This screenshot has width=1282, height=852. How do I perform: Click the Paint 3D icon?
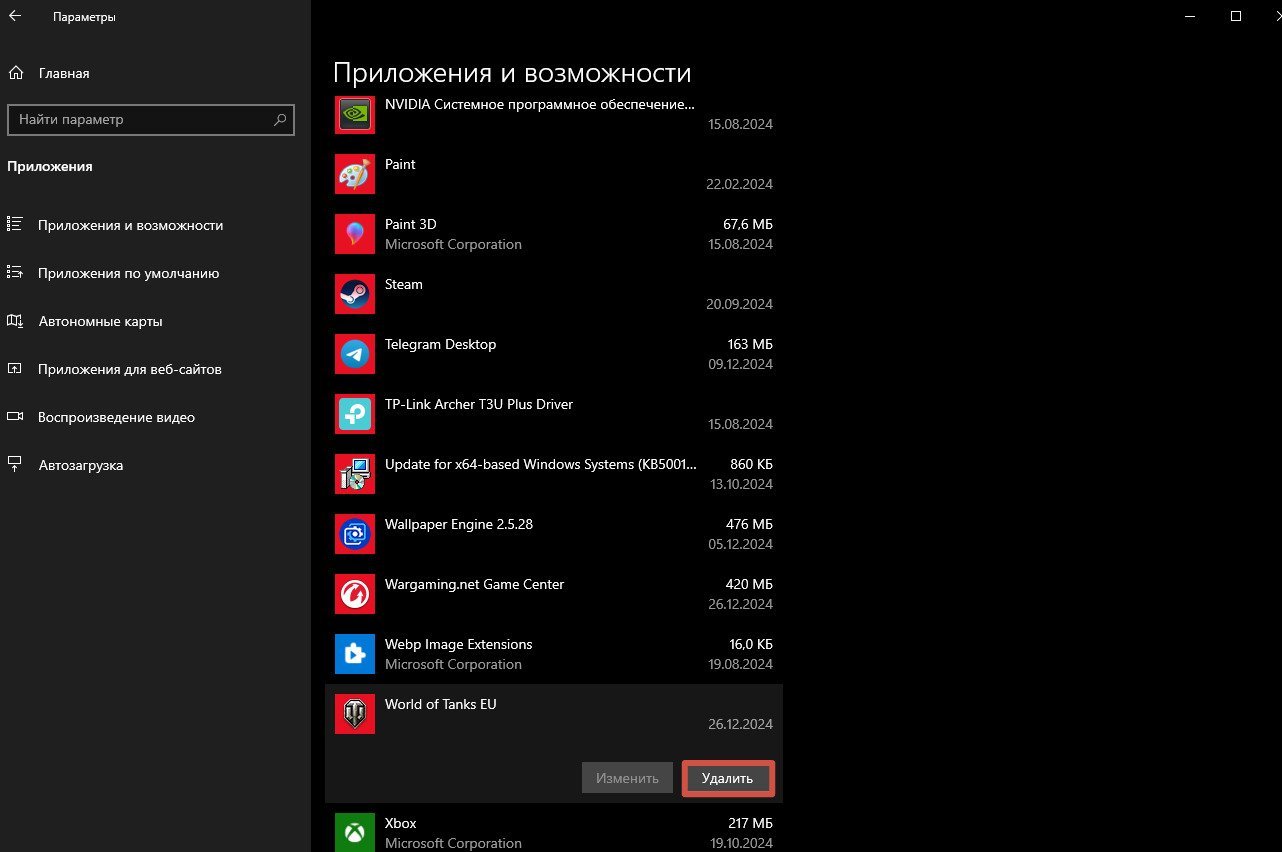(x=355, y=234)
